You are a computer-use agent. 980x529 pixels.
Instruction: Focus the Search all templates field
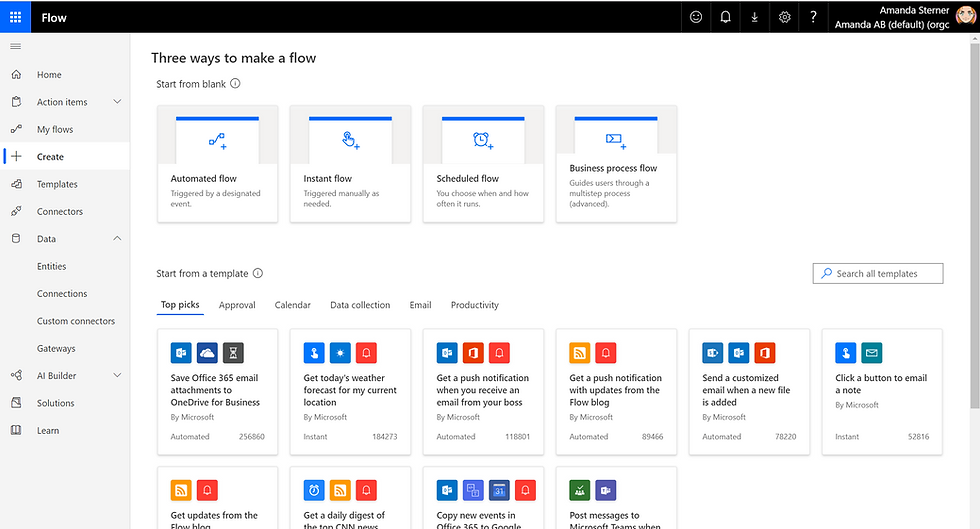(878, 273)
